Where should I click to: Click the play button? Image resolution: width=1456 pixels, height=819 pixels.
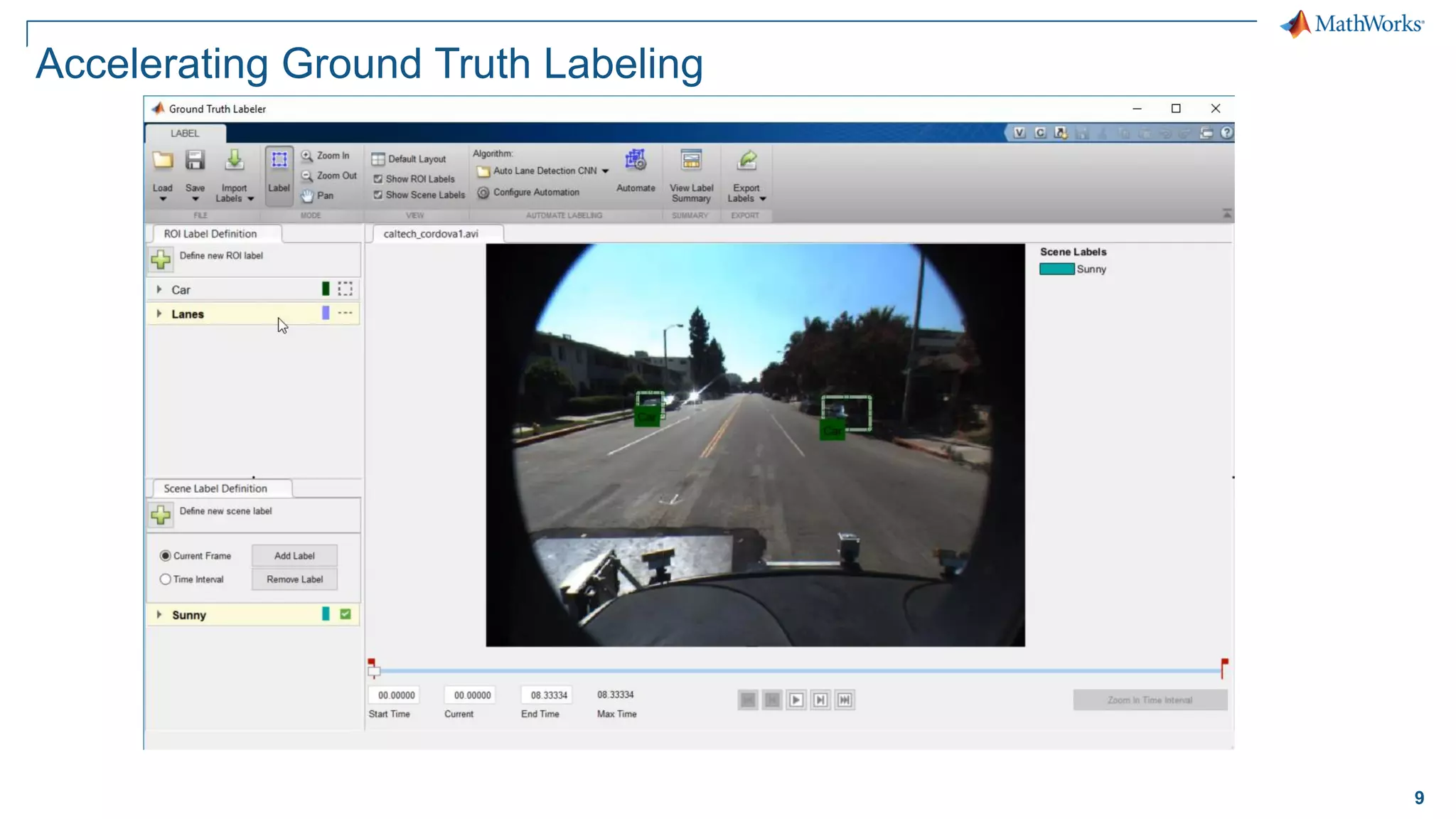pyautogui.click(x=796, y=700)
